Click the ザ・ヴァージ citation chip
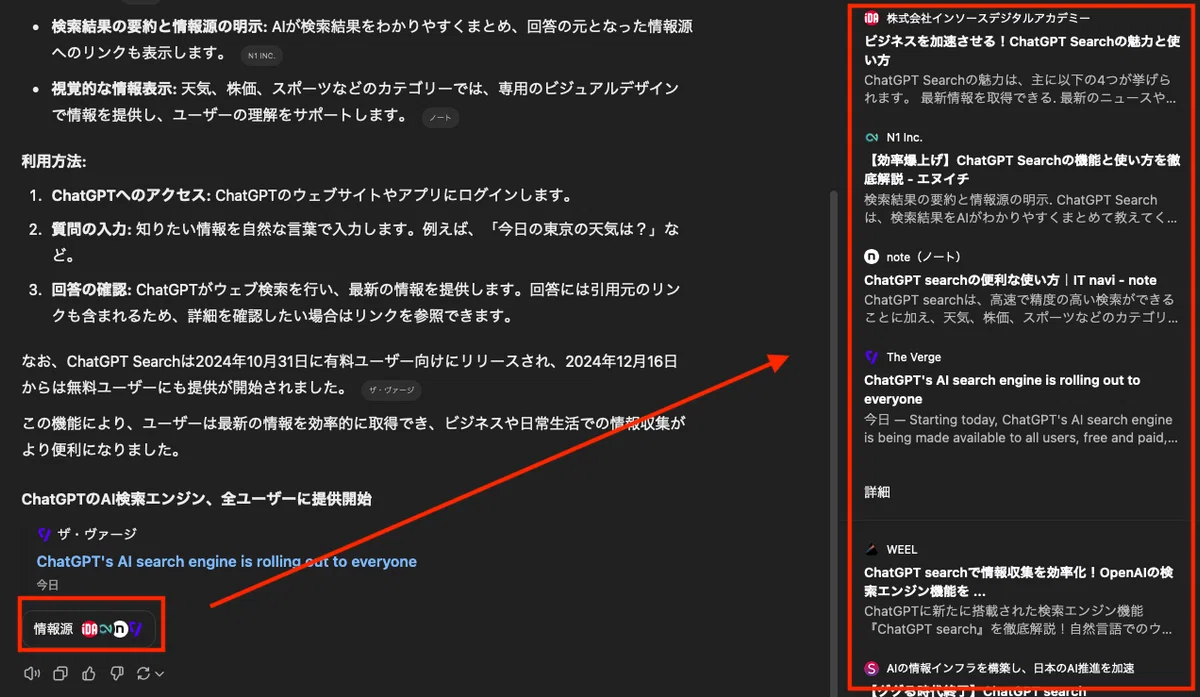The image size is (1200, 697). [x=393, y=389]
